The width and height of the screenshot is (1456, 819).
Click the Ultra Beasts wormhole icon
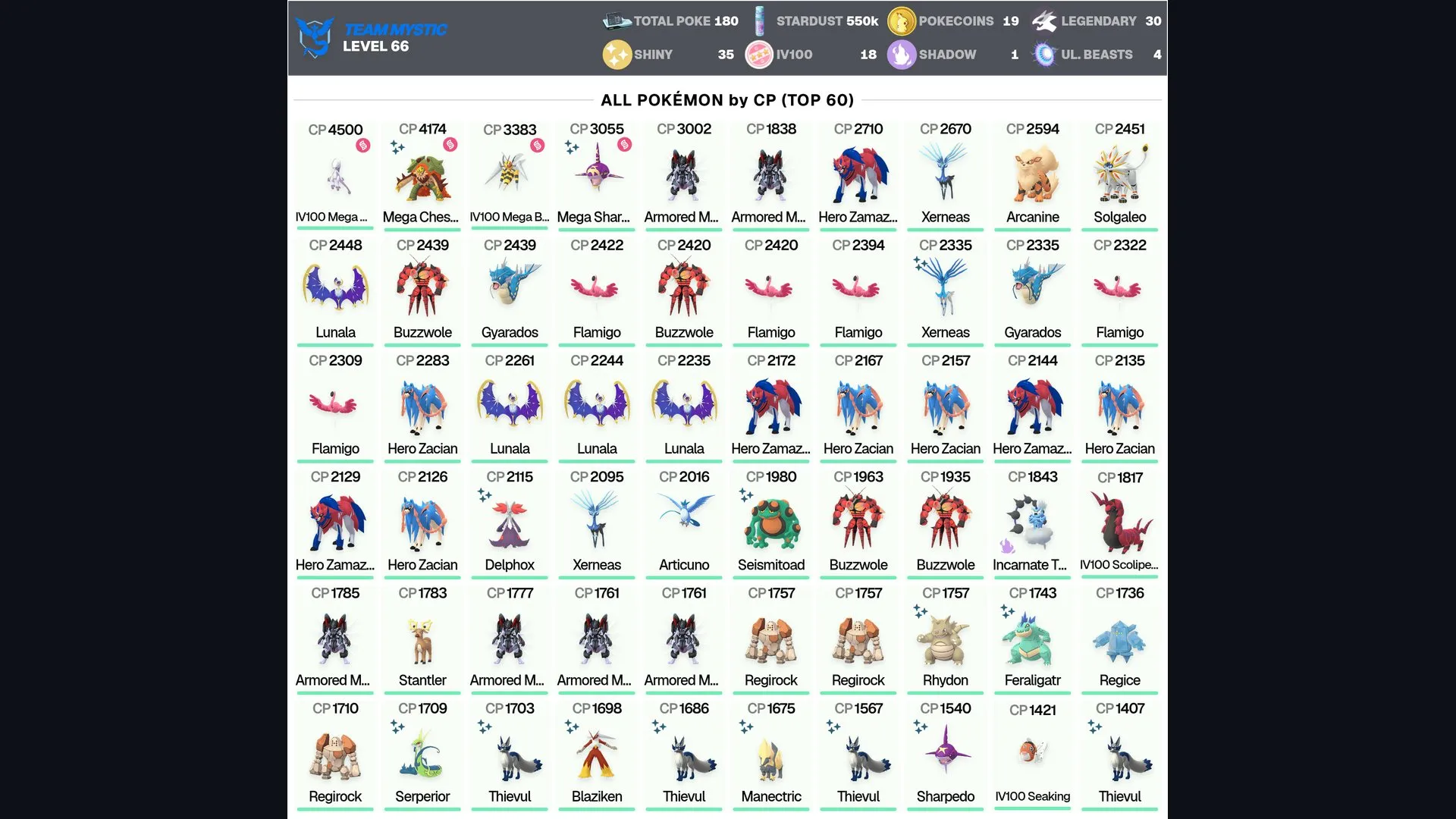1044,55
